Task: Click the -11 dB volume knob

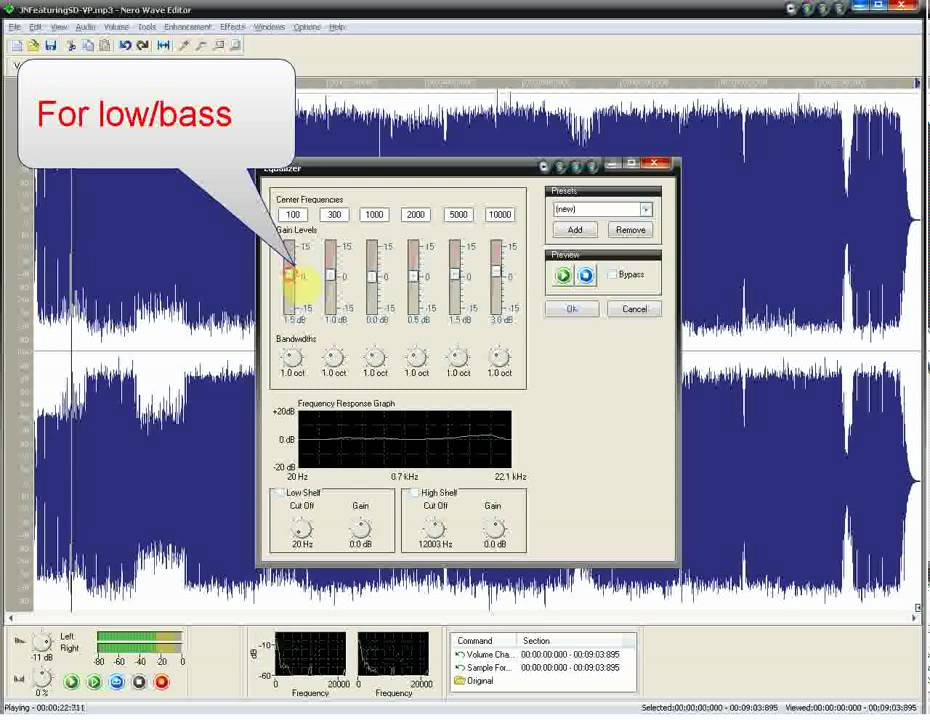Action: pyautogui.click(x=42, y=642)
